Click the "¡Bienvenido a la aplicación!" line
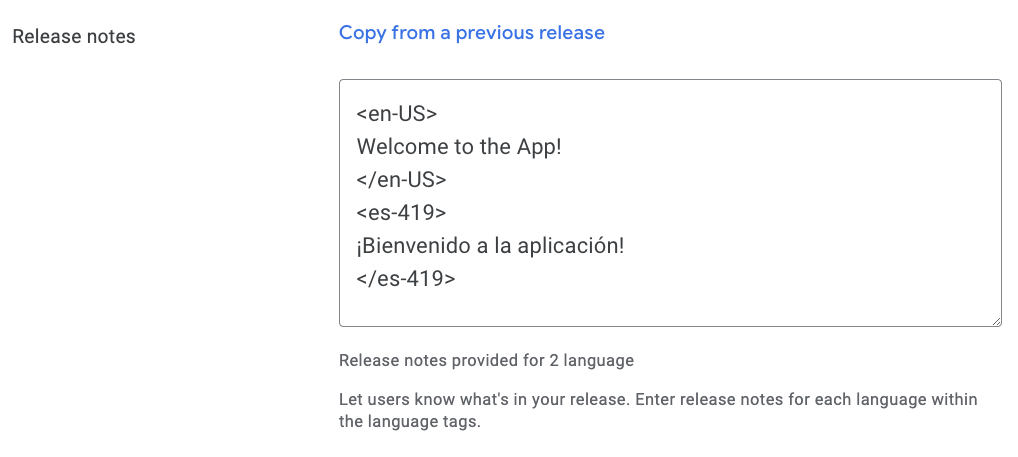1018x457 pixels. [490, 246]
